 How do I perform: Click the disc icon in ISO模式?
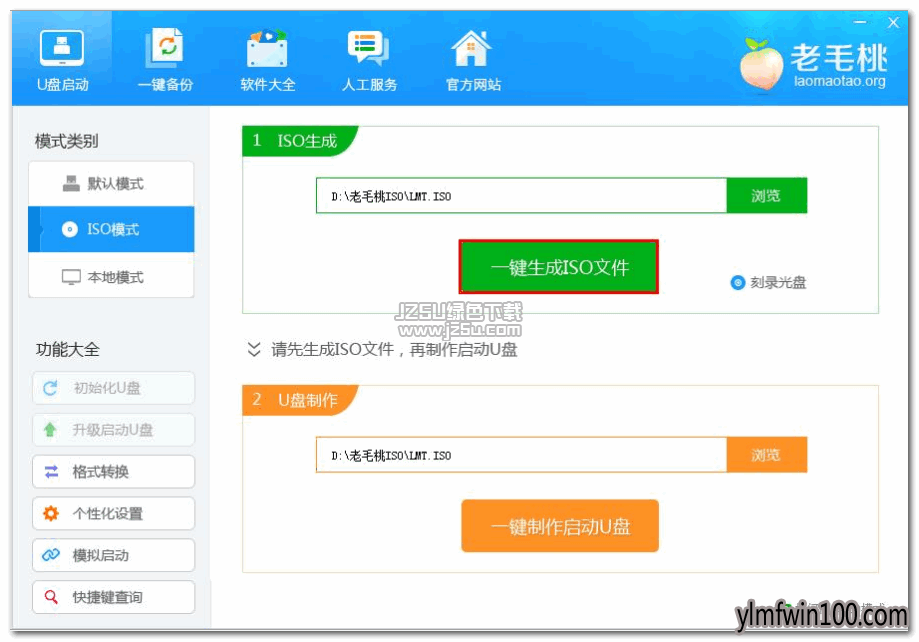pos(70,229)
